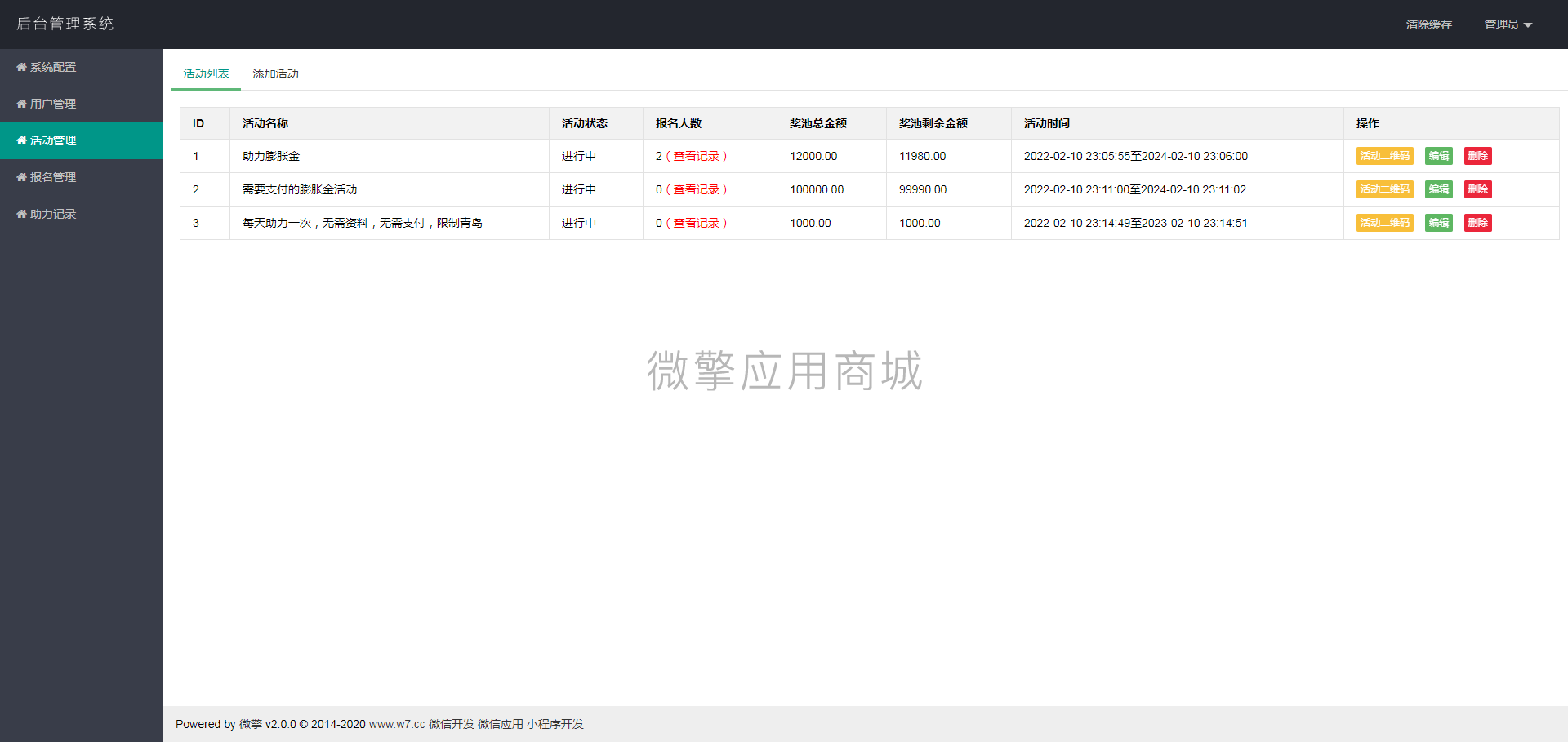Click the home icon beside 用户管理
The height and width of the screenshot is (742, 1568).
[x=21, y=104]
